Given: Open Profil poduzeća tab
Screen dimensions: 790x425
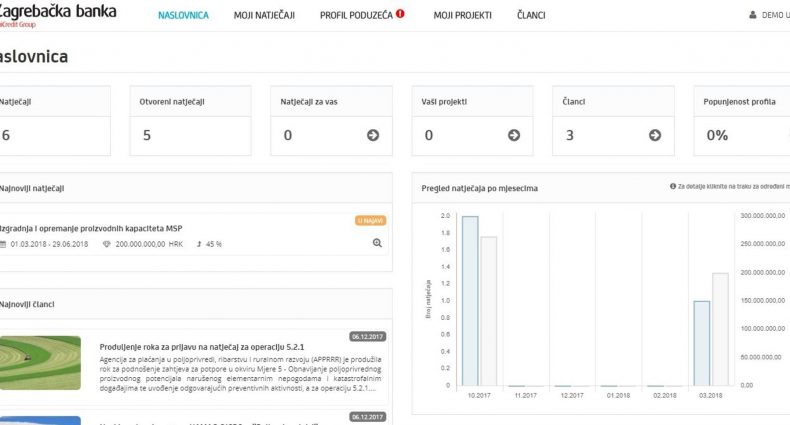Looking at the screenshot, I should tap(356, 16).
